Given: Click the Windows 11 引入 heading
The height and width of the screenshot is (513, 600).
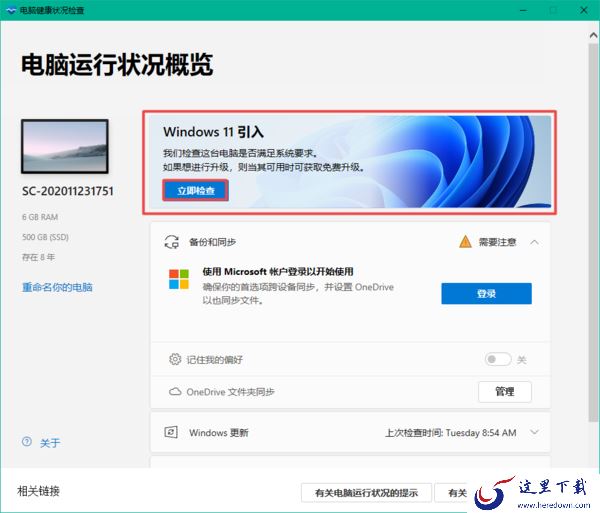Looking at the screenshot, I should tap(214, 132).
